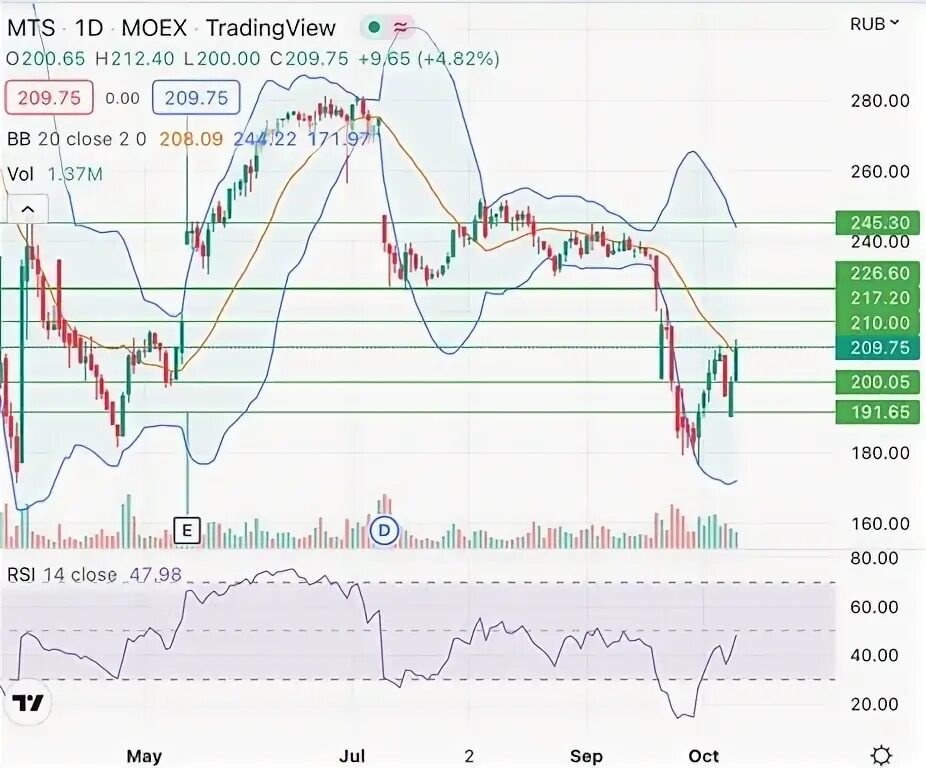Click the low price L200.00 value

[221, 59]
